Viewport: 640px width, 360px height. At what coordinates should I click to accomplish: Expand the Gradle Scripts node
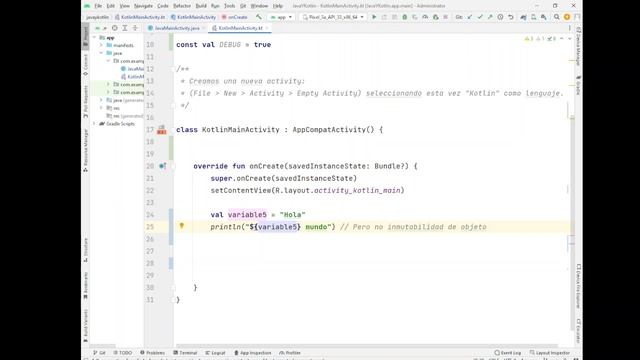pyautogui.click(x=95, y=124)
